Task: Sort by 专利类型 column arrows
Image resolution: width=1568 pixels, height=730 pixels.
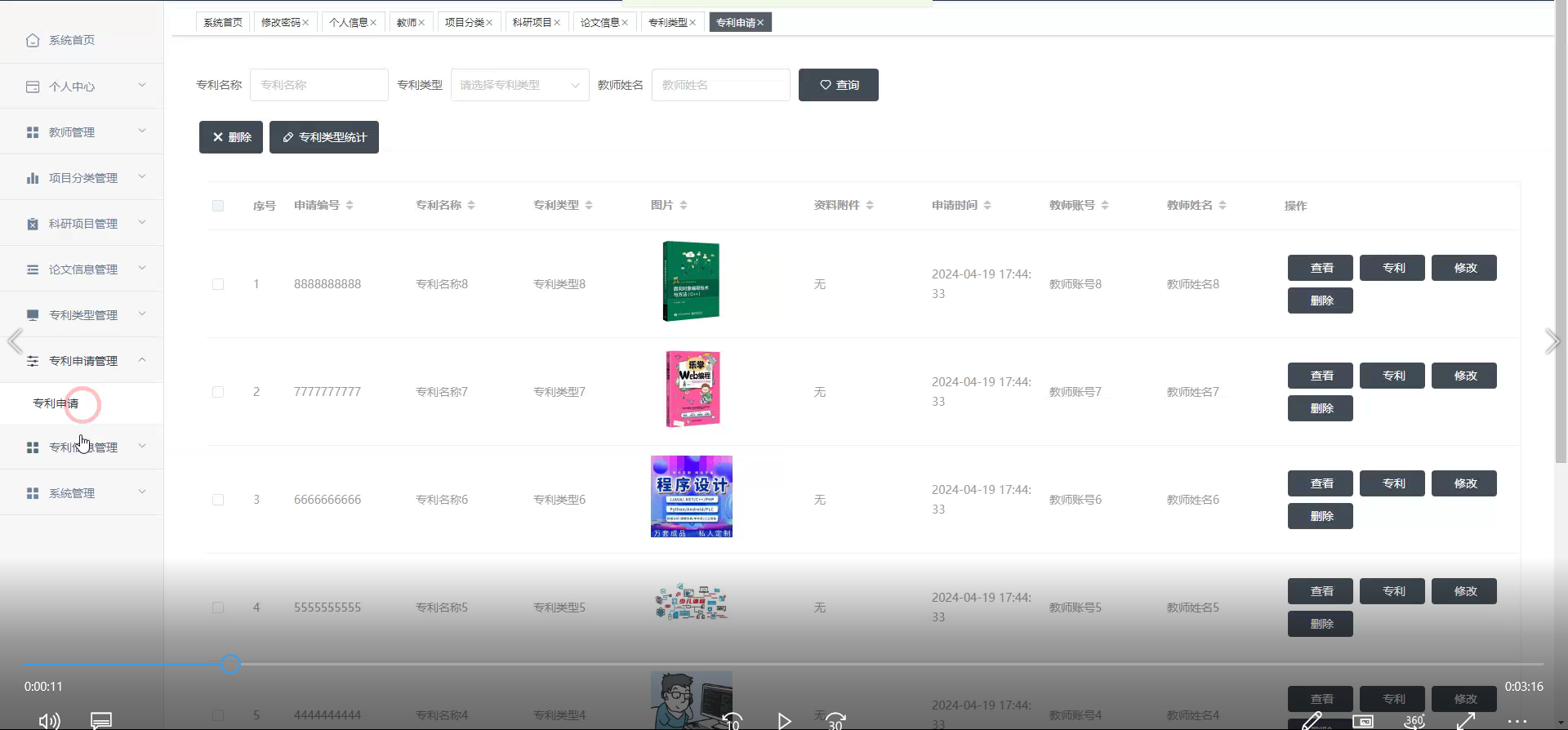Action: (589, 205)
